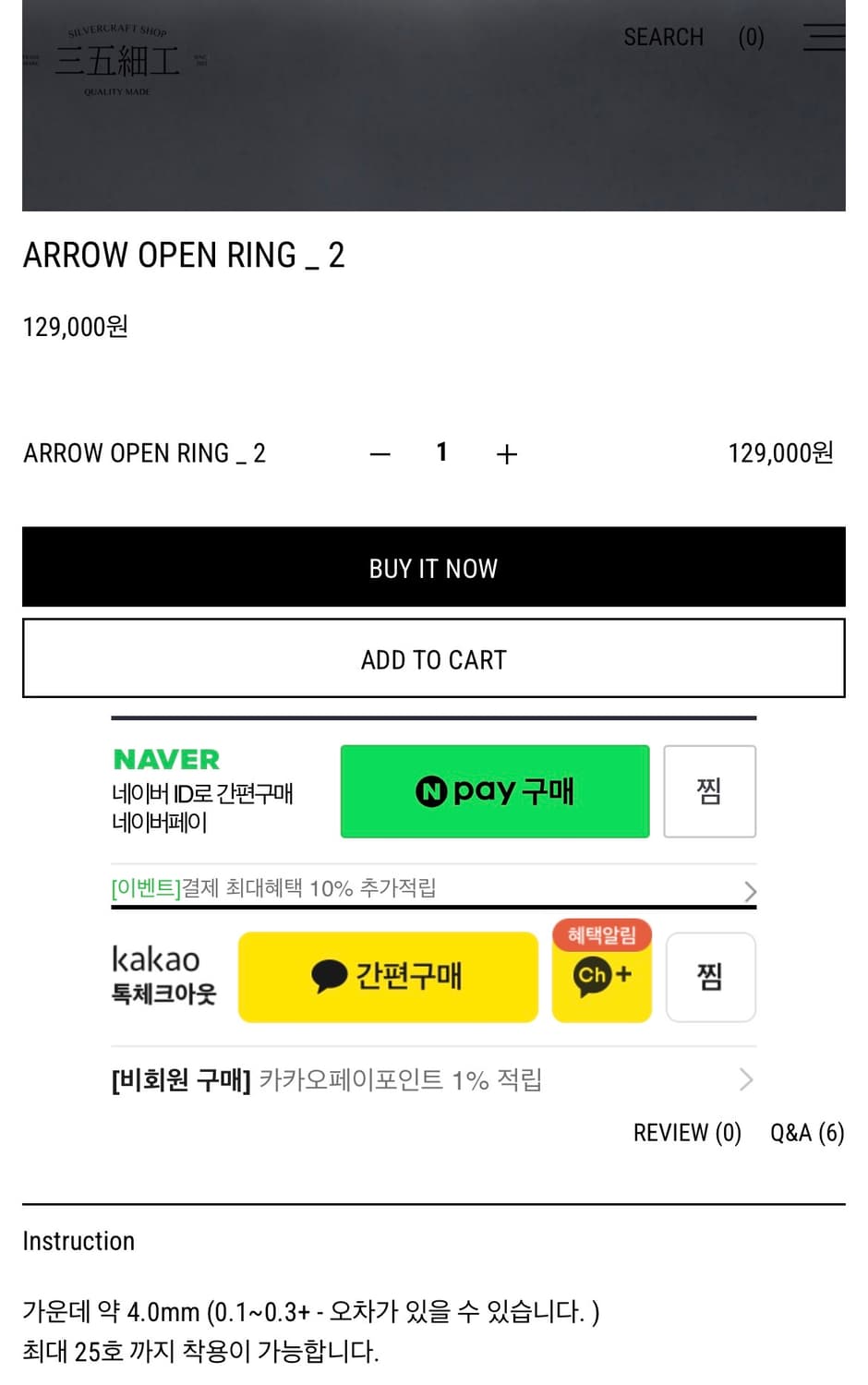
Task: Click the ADD TO CART button
Action: point(434,658)
